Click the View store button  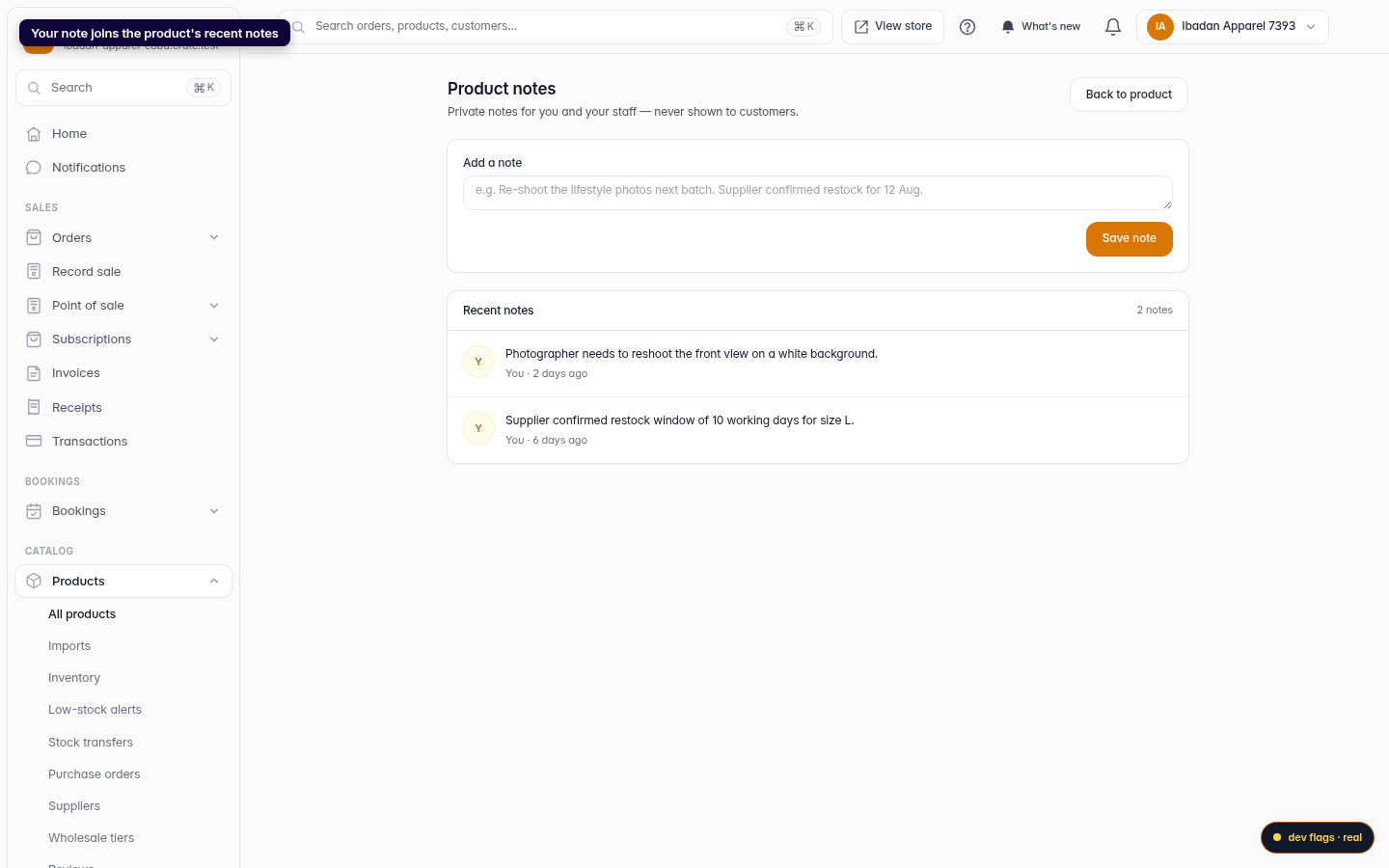pyautogui.click(x=892, y=27)
